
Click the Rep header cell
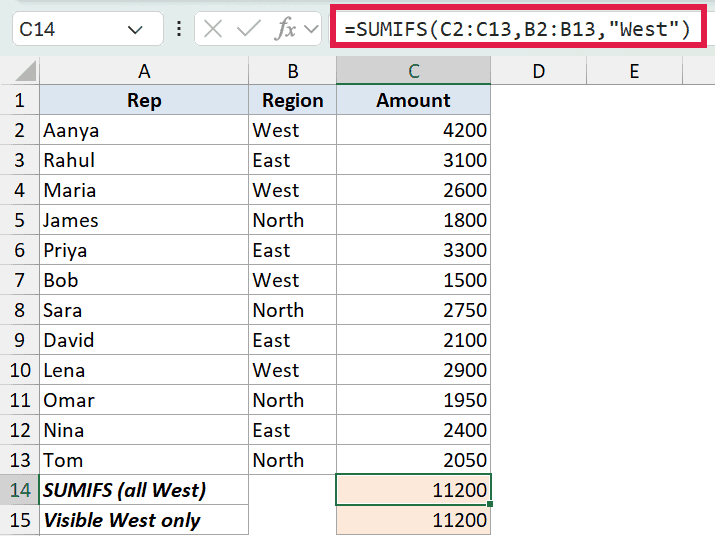144,100
